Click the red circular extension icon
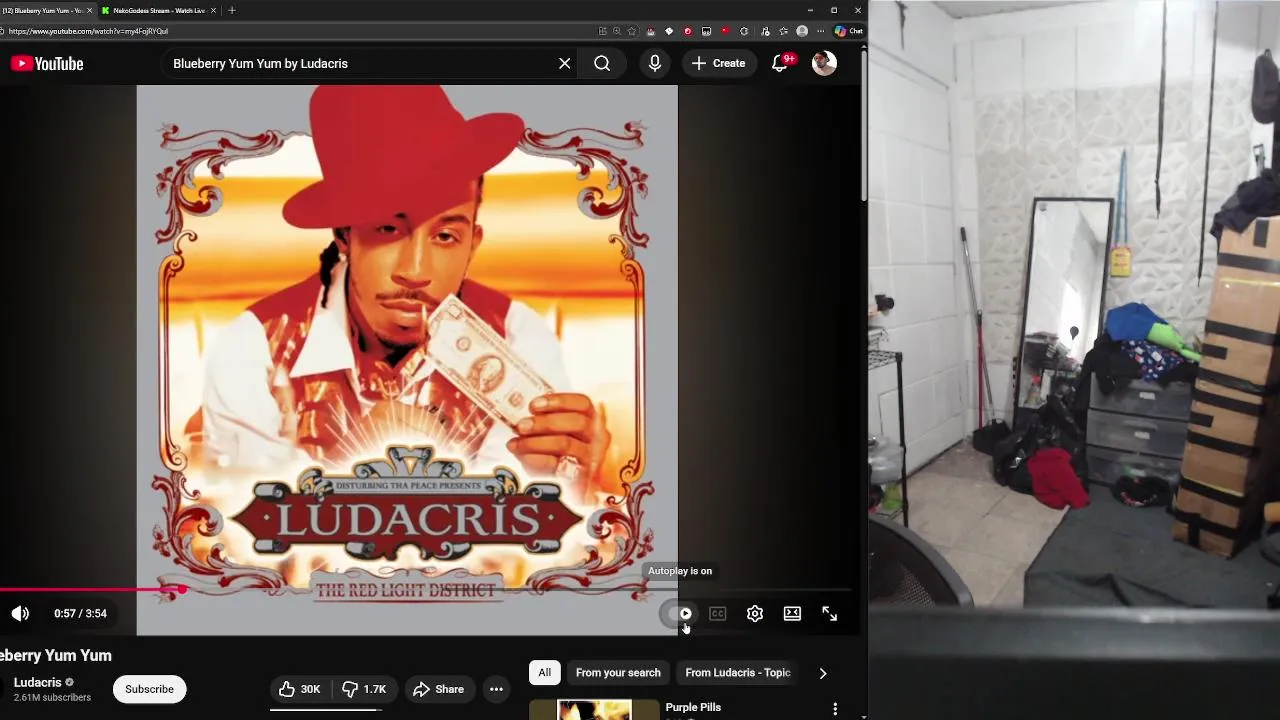Image resolution: width=1280 pixels, height=720 pixels. tap(687, 31)
